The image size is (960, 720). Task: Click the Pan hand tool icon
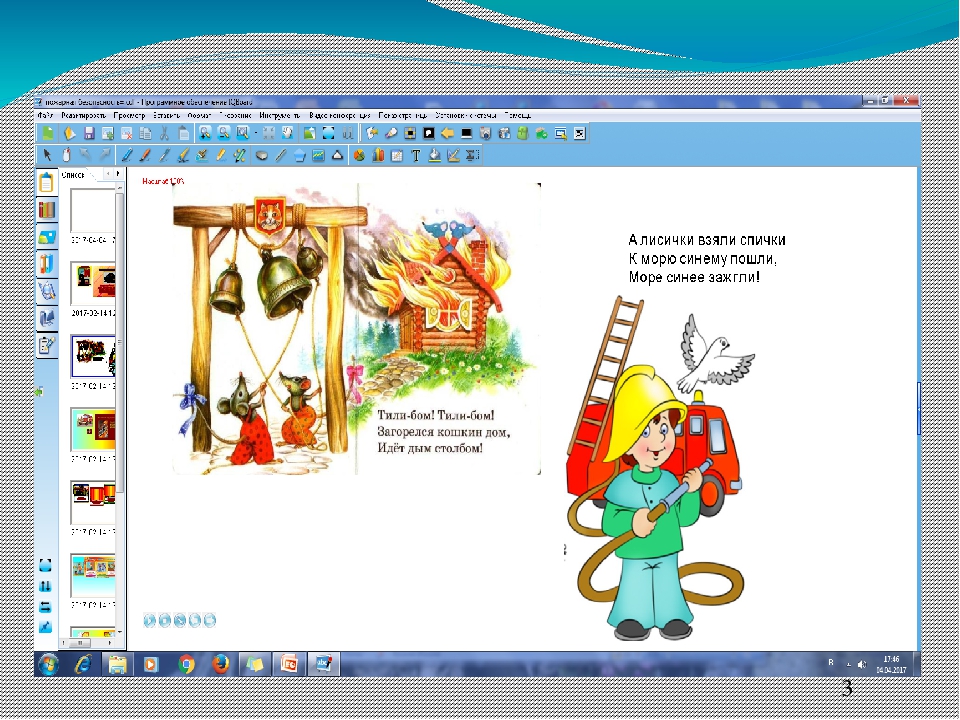click(287, 133)
